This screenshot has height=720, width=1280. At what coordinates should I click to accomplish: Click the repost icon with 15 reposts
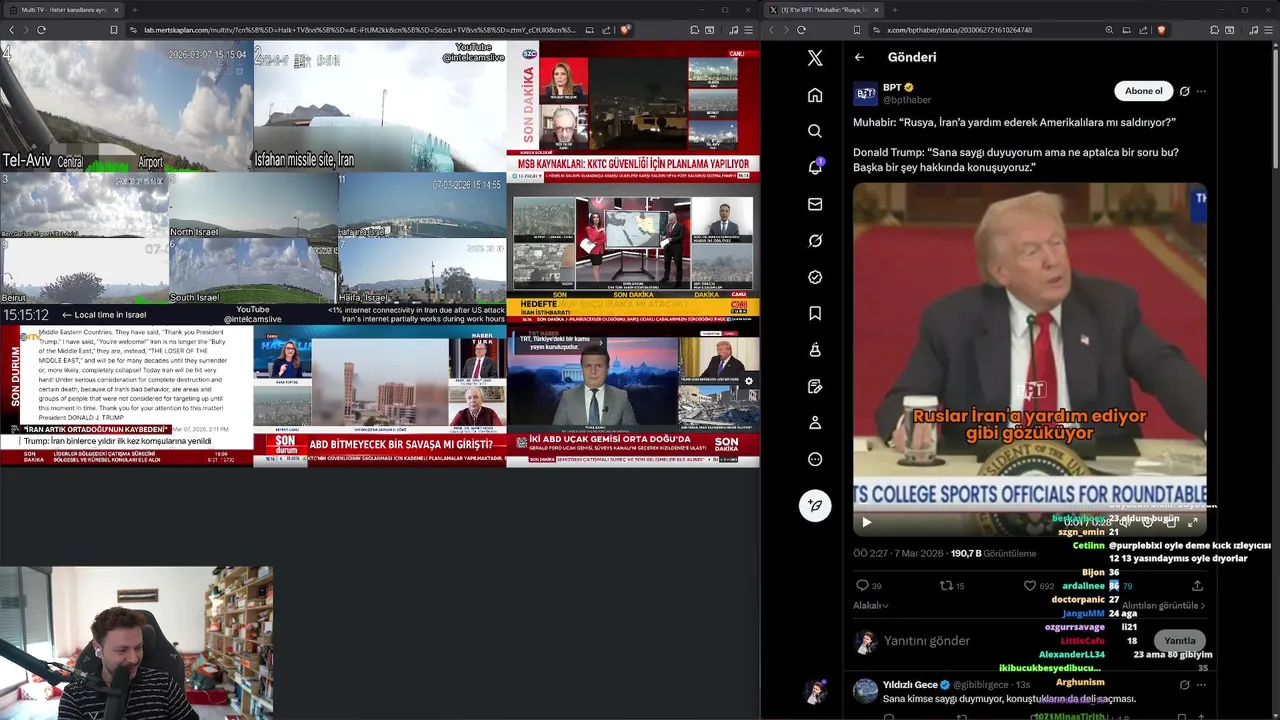(x=952, y=586)
